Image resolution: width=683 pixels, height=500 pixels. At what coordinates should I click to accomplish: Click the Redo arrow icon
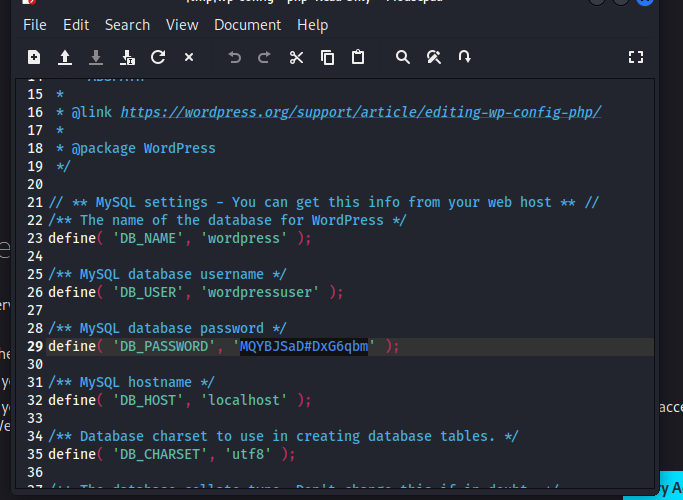pos(264,57)
